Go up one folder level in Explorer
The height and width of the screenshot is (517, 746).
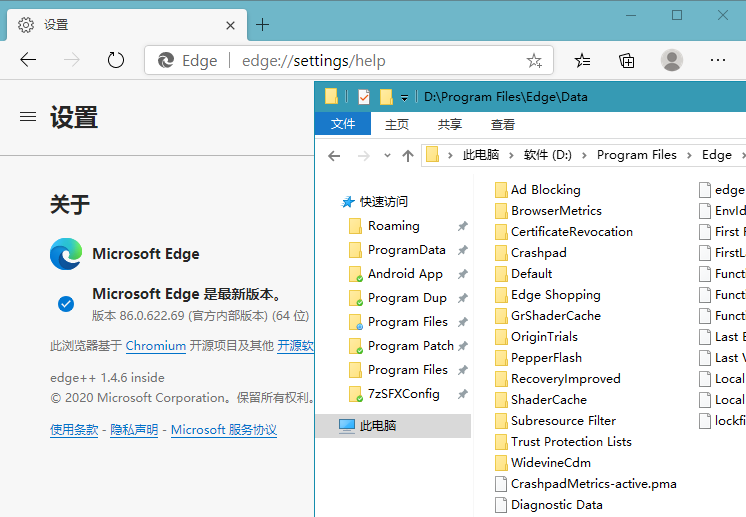(x=408, y=156)
